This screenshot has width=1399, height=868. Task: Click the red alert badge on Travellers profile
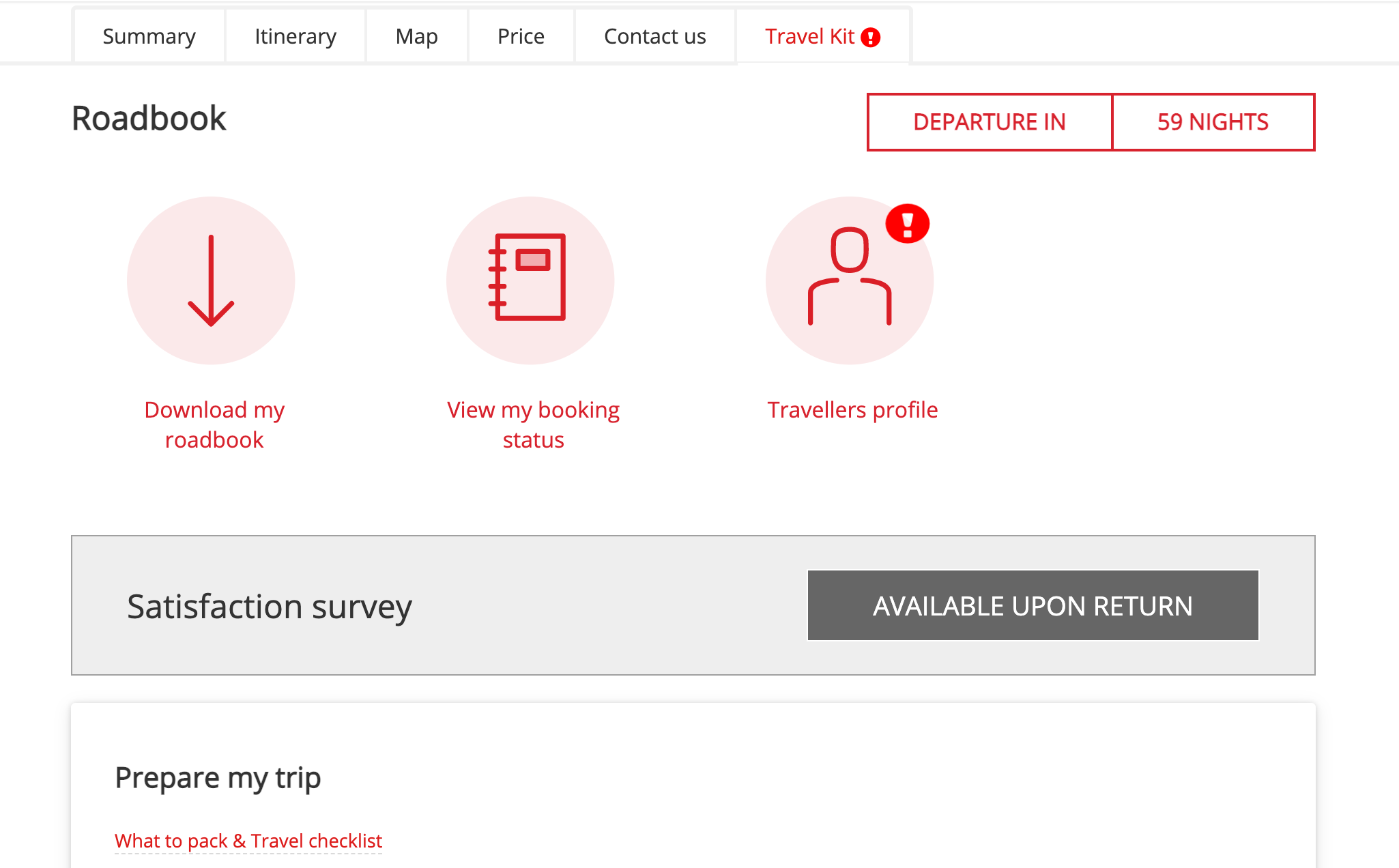pyautogui.click(x=907, y=224)
